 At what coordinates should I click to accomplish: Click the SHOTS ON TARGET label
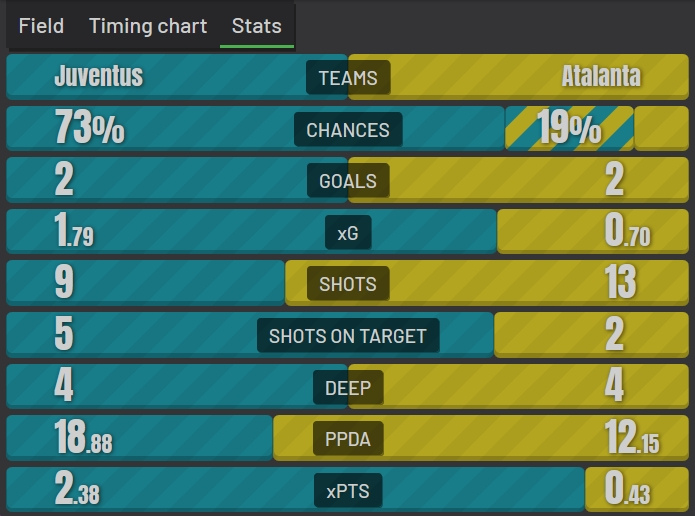[x=348, y=336]
